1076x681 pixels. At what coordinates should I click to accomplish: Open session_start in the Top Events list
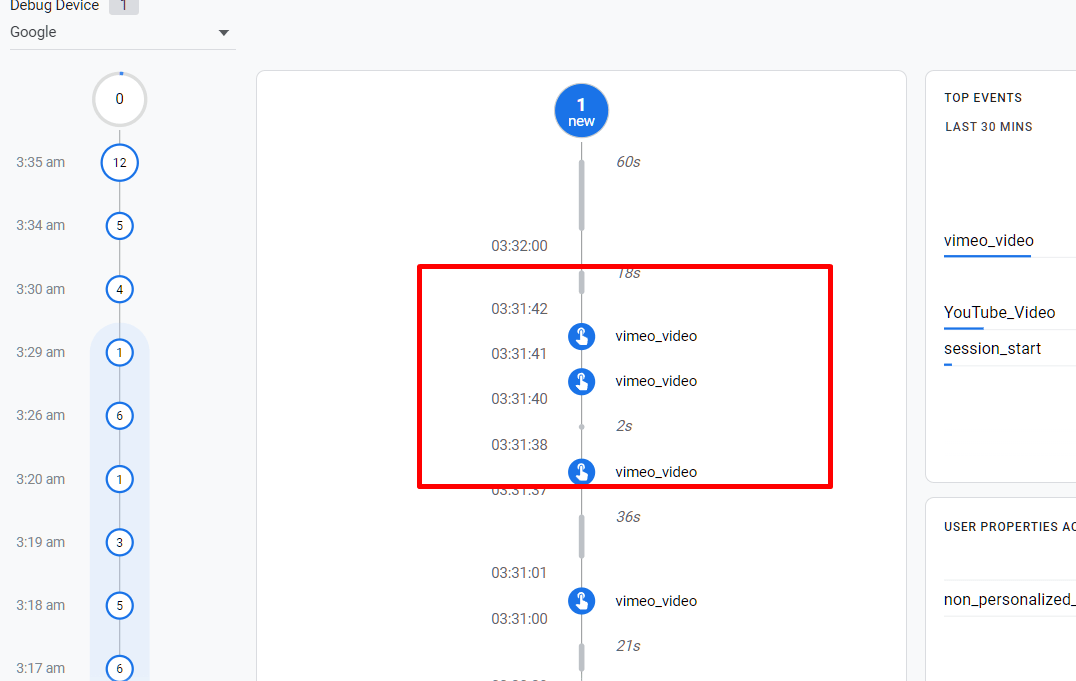pos(992,349)
